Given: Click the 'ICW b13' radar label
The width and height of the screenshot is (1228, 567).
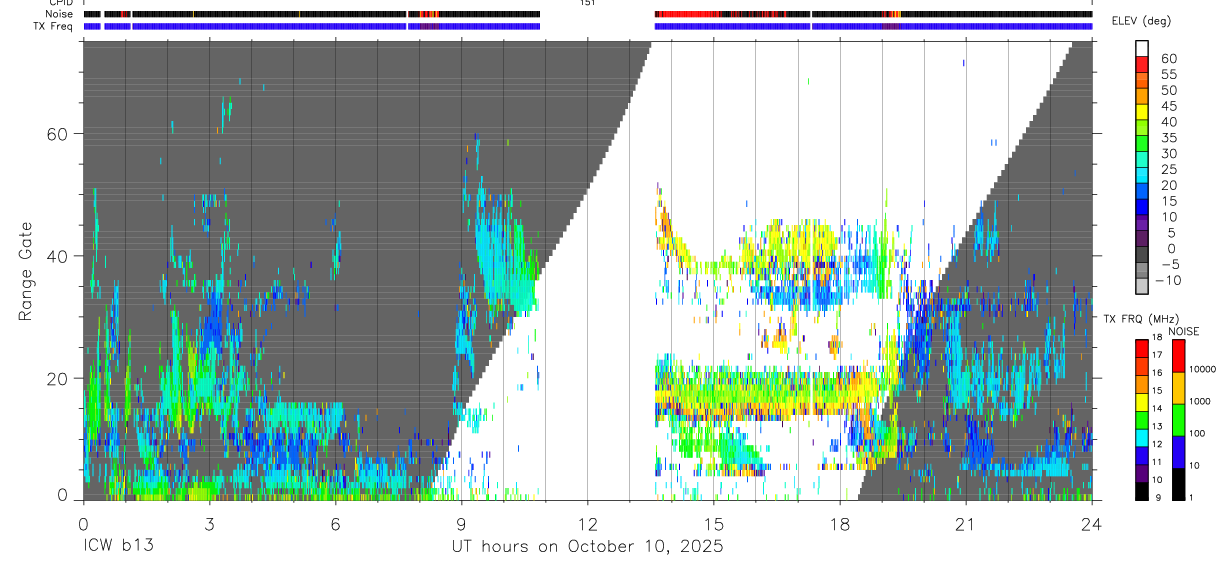Looking at the screenshot, I should pyautogui.click(x=117, y=547).
